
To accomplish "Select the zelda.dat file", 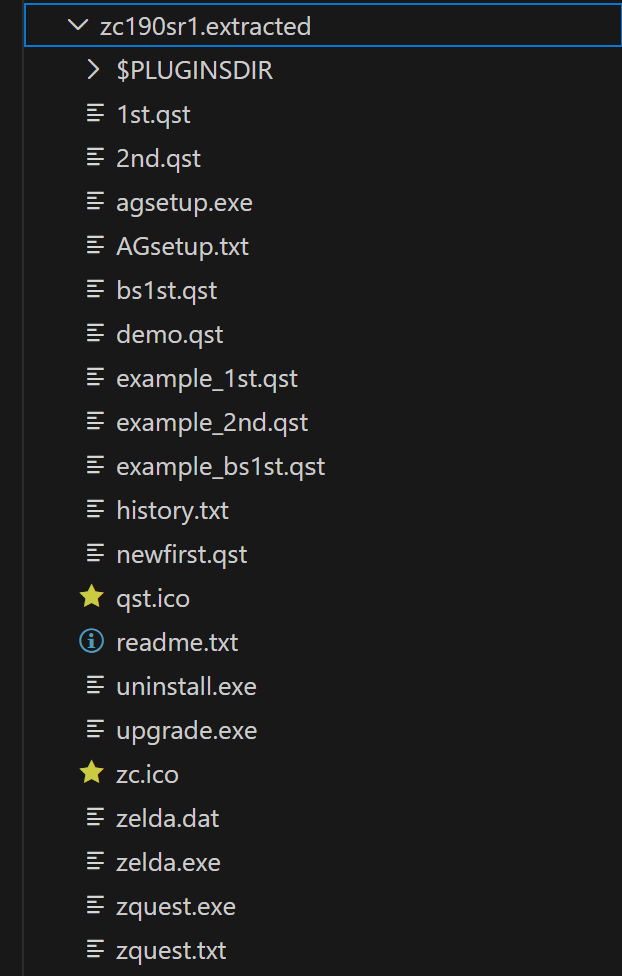I will point(323,818).
